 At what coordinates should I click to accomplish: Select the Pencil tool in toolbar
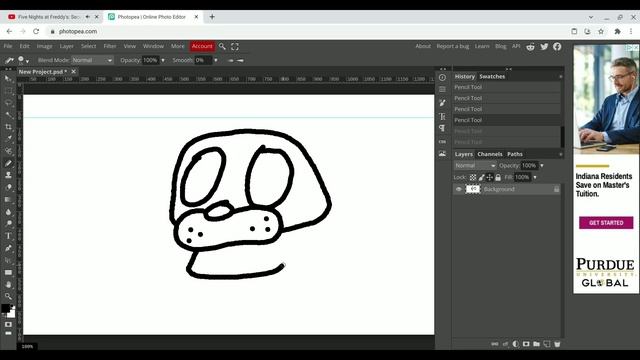click(x=8, y=163)
